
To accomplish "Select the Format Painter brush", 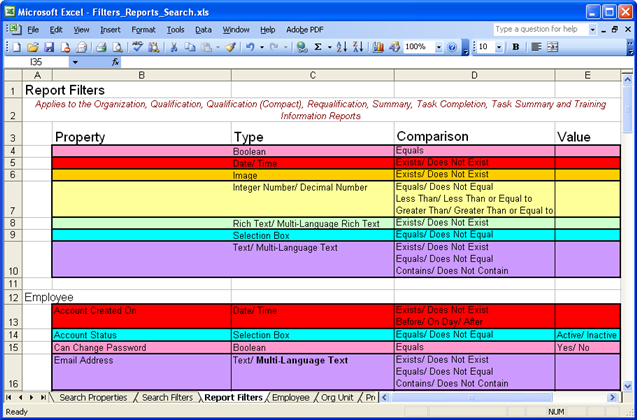I will point(231,47).
